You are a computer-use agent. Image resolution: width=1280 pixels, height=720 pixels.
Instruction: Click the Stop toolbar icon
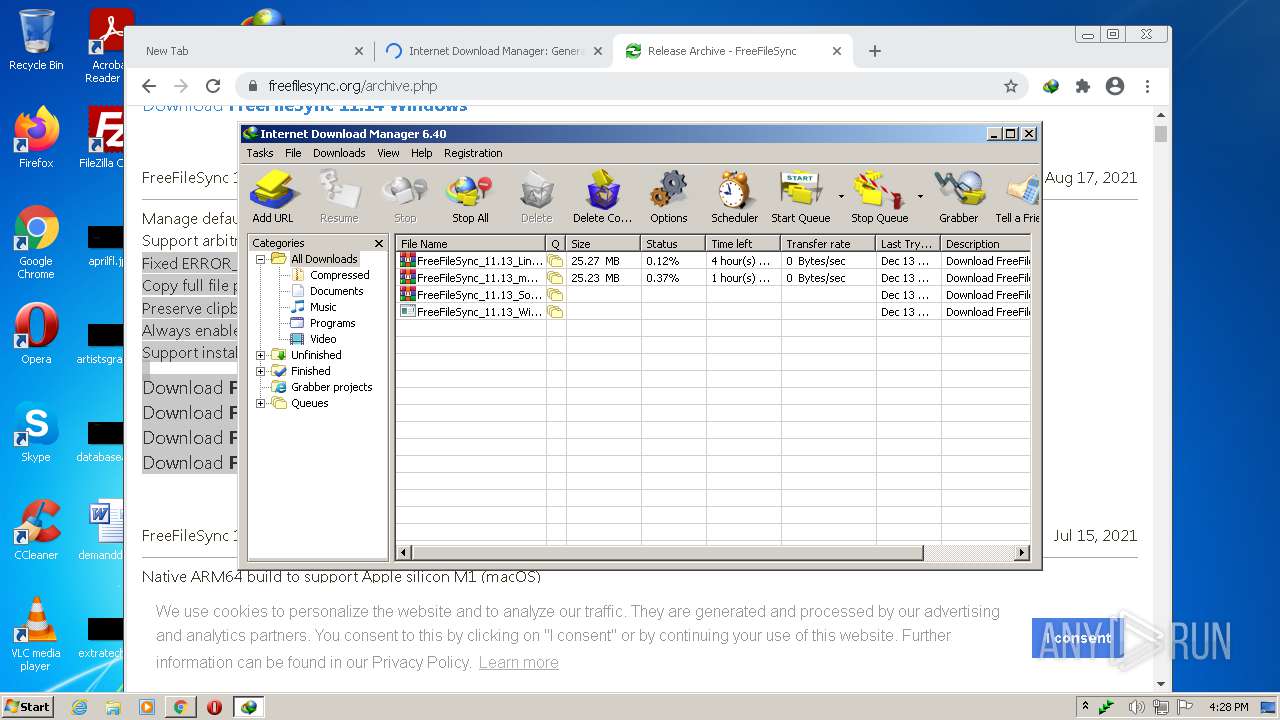tap(405, 196)
